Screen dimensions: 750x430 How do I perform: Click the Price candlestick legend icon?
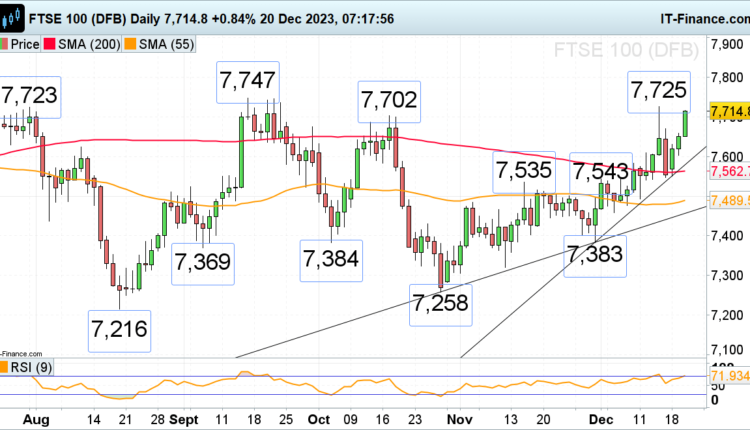tap(4, 44)
